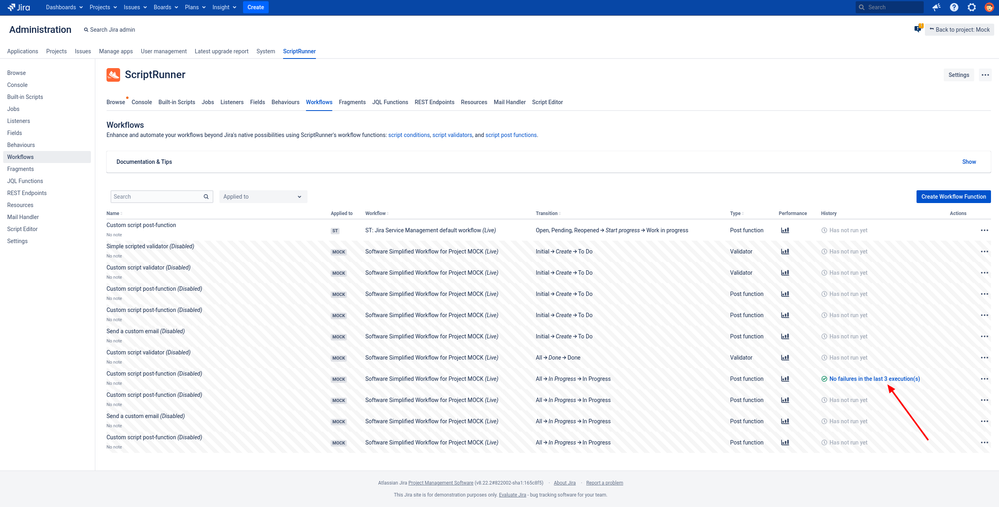Click the Create button
The height and width of the screenshot is (507, 999).
[255, 7]
